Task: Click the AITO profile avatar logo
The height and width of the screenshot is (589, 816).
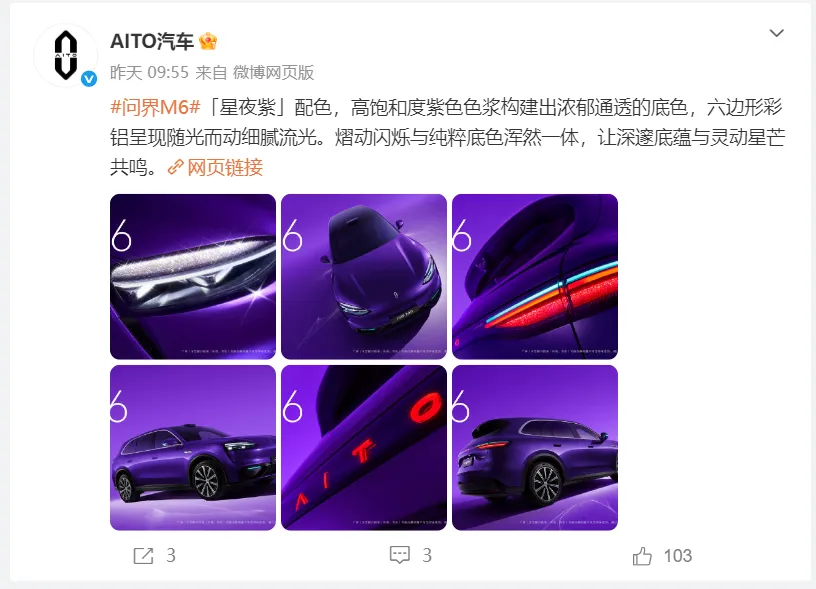Action: tap(66, 55)
